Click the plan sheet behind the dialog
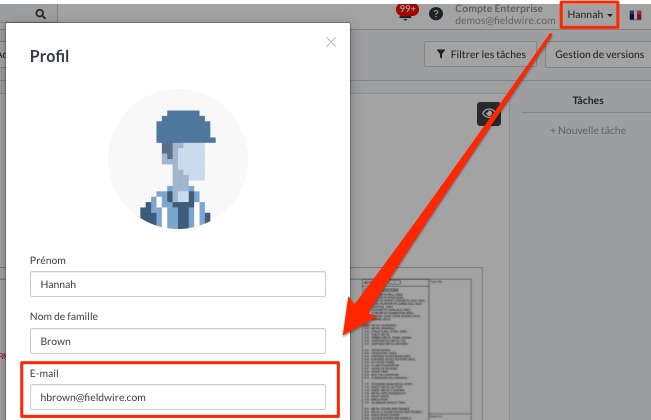Viewport: 651px width, 420px height. [415, 340]
